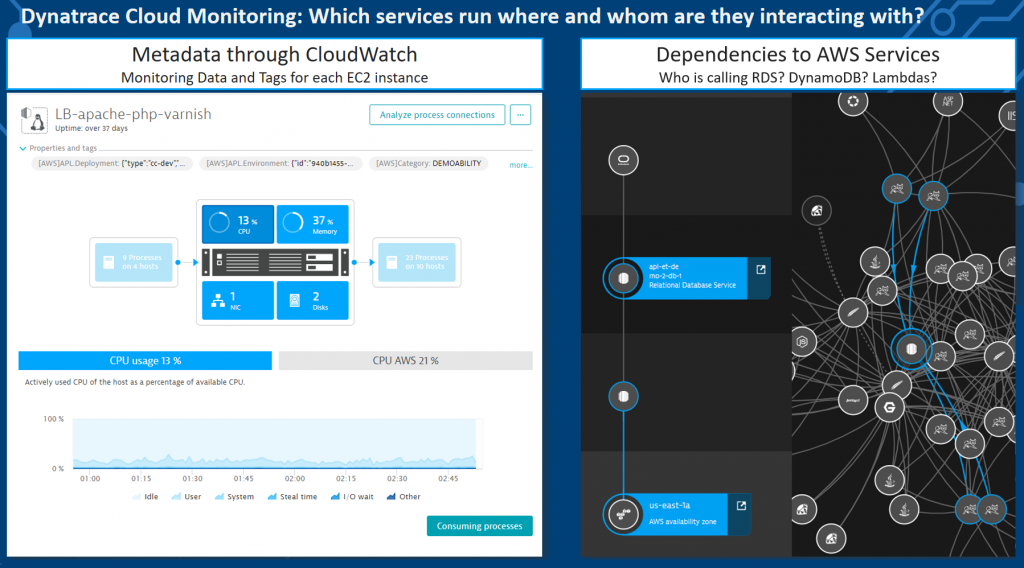This screenshot has height=568, width=1024.
Task: Click the 02:00 time axis label
Action: (x=295, y=479)
